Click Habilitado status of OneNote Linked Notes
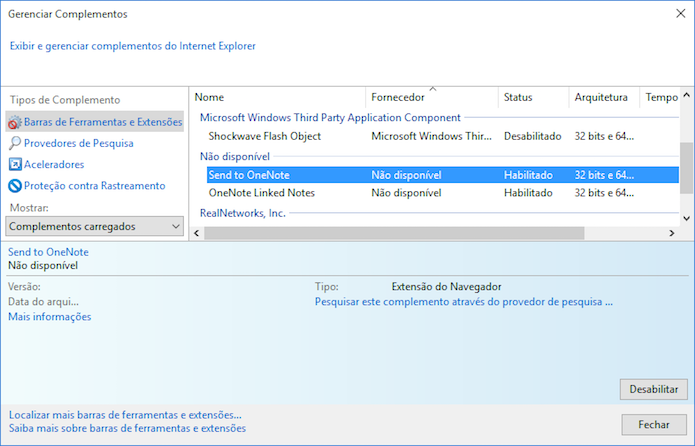The width and height of the screenshot is (695, 446). (528, 193)
